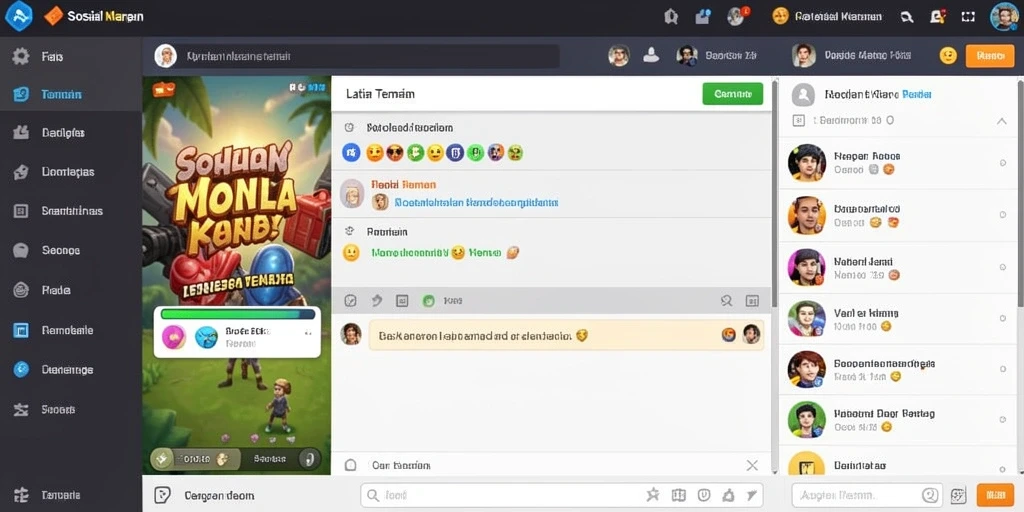Click the yellow emoji face beside orange header button
The height and width of the screenshot is (512, 1024).
[948, 56]
